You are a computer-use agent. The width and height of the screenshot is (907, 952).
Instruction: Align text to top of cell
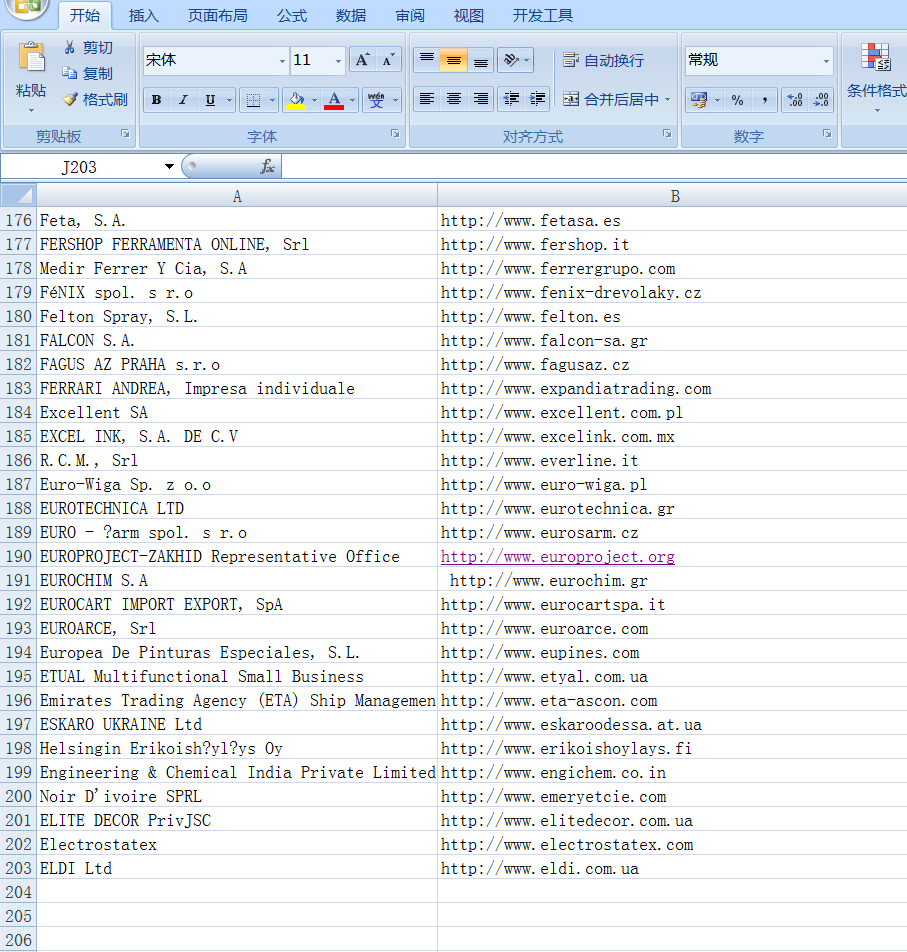pos(427,60)
